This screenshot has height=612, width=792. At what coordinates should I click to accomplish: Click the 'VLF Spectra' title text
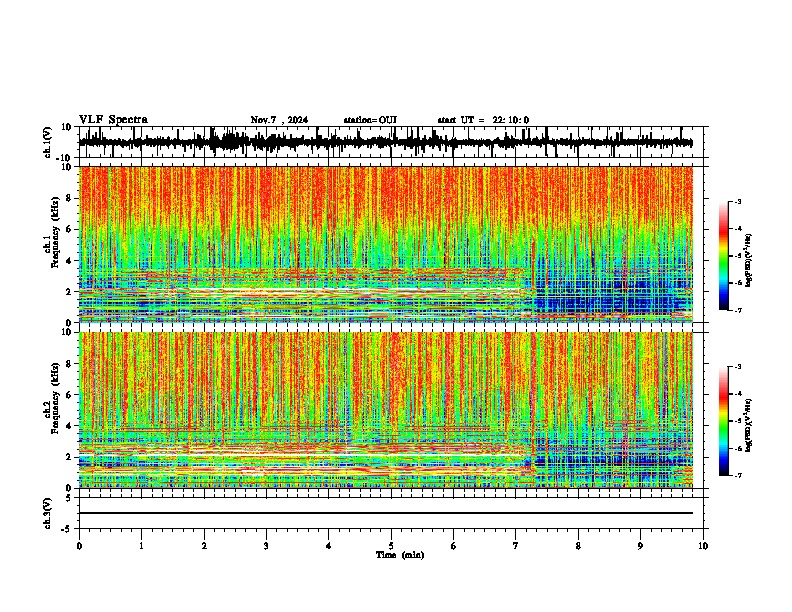pos(113,120)
